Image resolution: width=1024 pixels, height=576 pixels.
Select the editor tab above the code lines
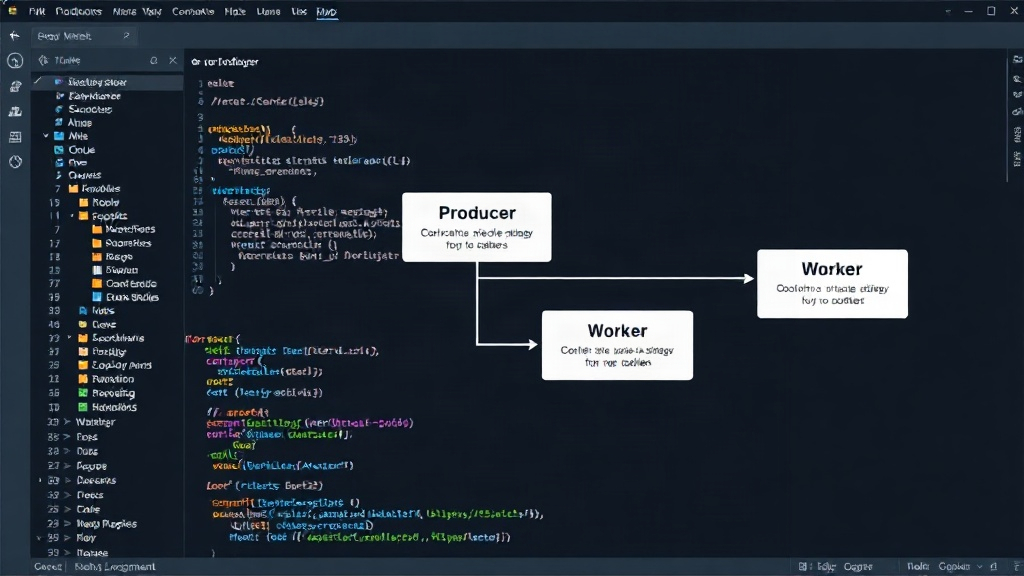pyautogui.click(x=225, y=62)
